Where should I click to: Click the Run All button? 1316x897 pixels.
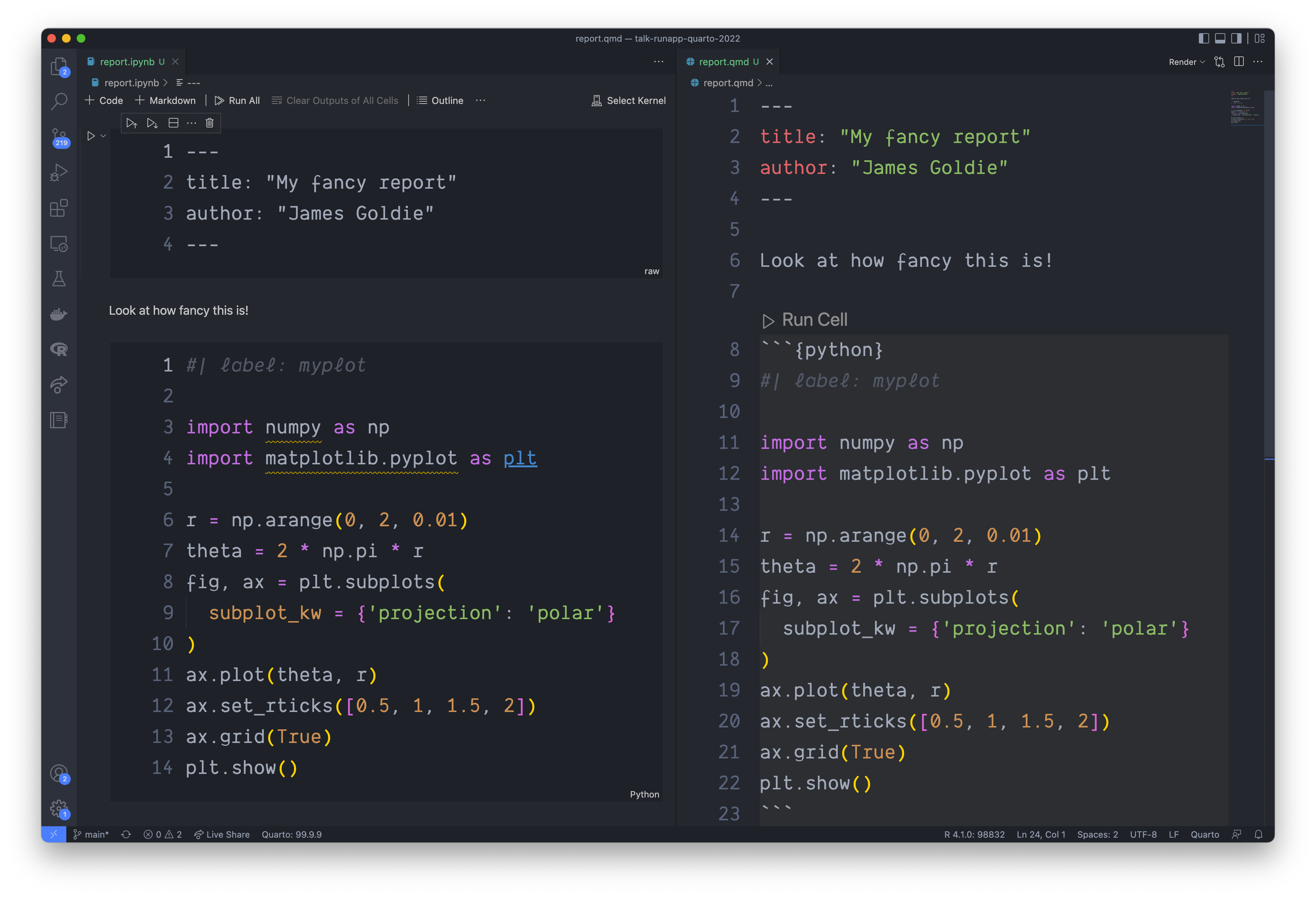pyautogui.click(x=237, y=100)
